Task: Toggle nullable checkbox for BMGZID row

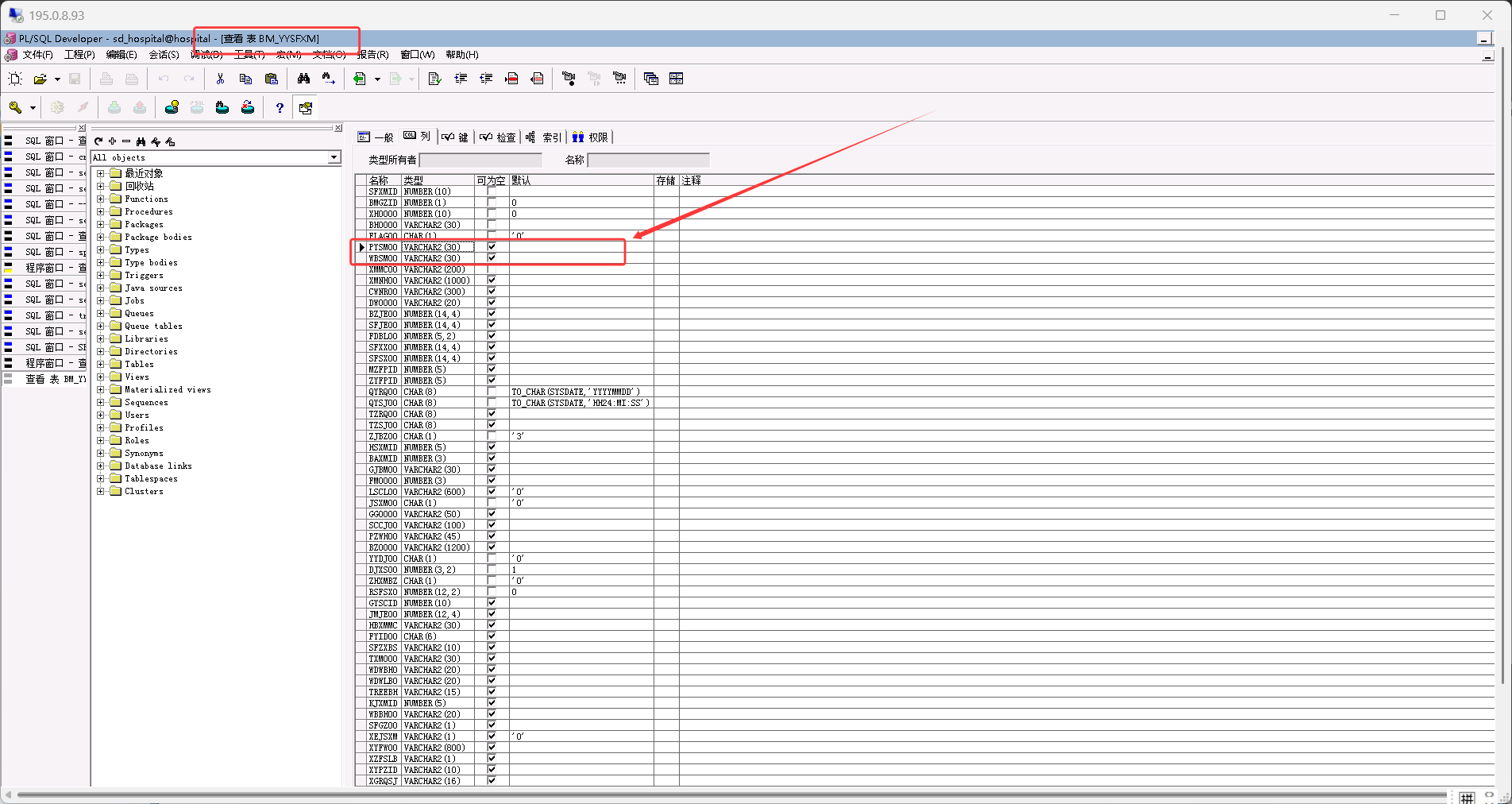Action: [492, 203]
